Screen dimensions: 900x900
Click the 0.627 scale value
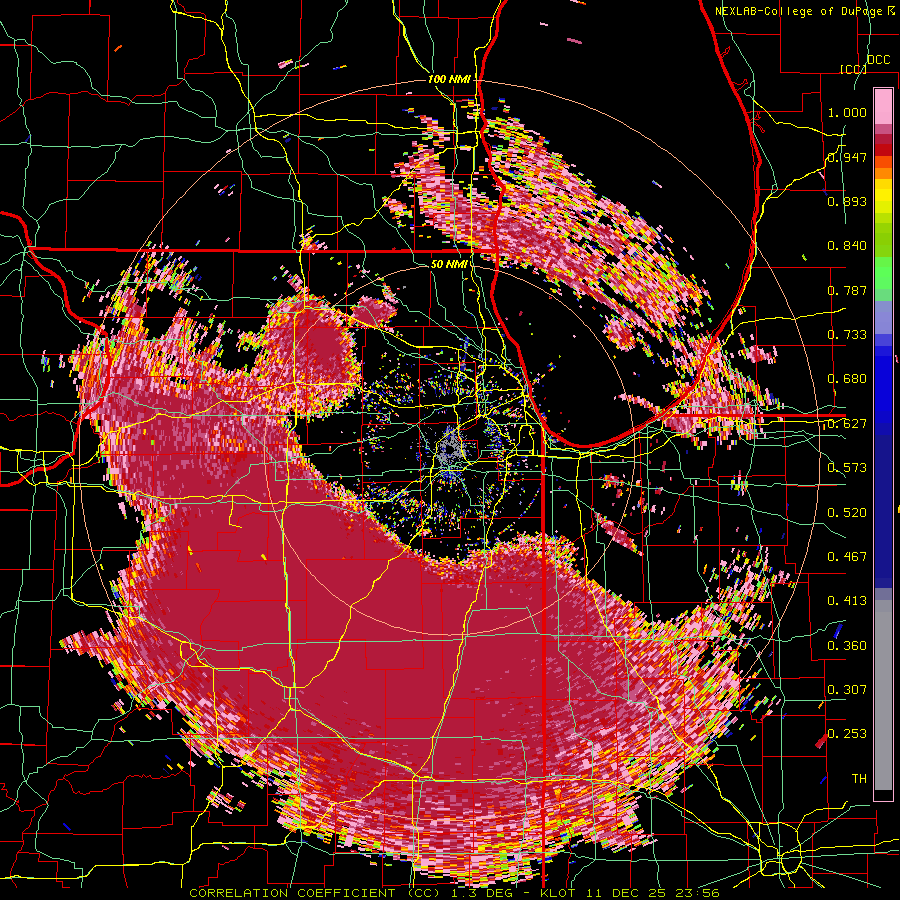tap(847, 424)
